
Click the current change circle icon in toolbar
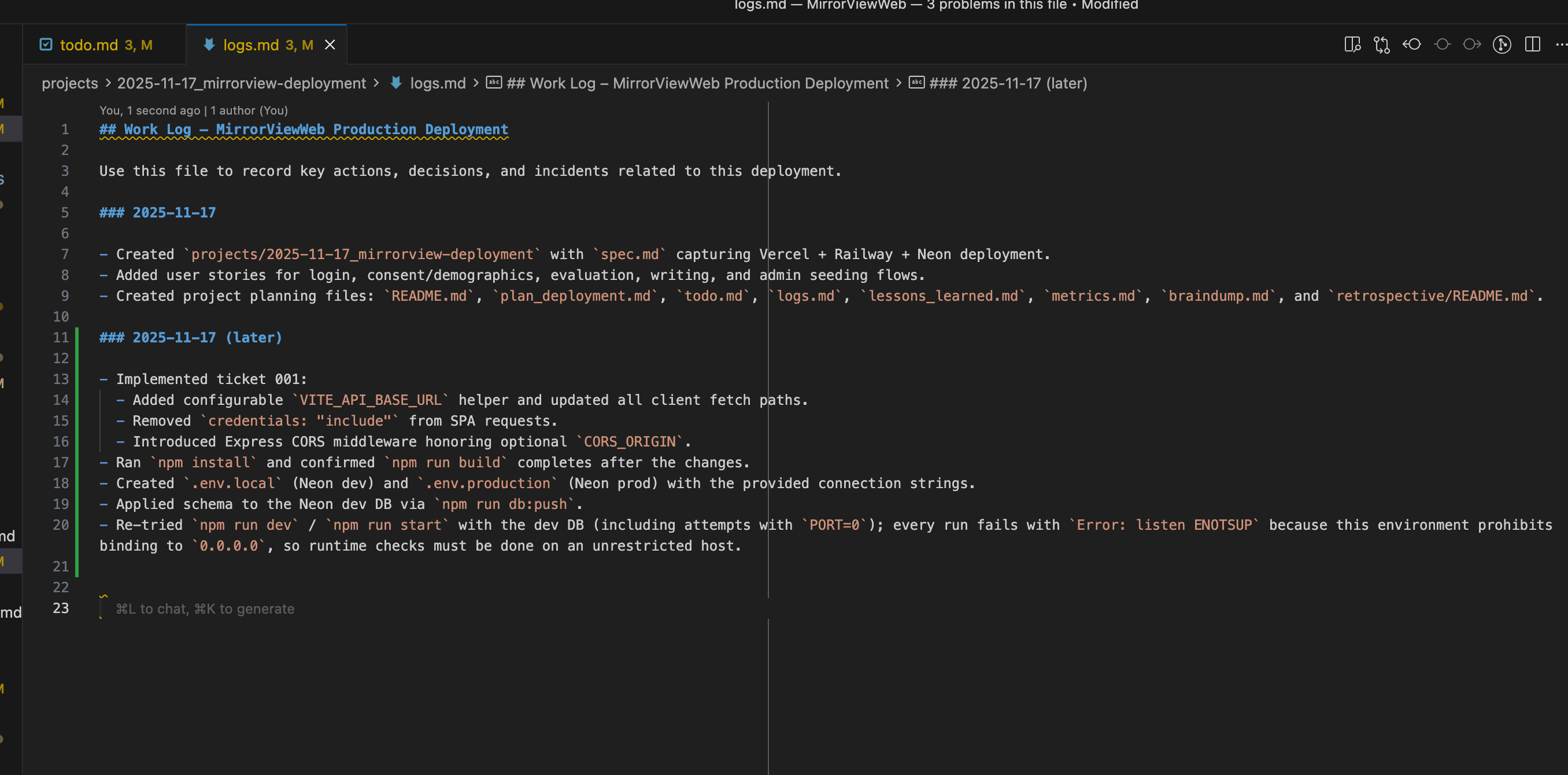[1442, 45]
